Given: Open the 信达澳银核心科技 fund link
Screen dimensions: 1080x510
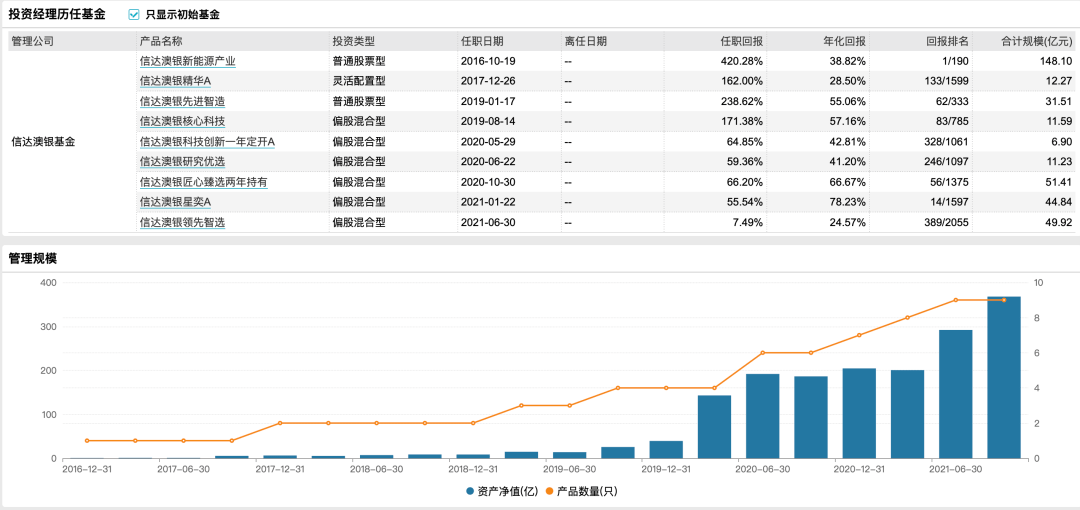Looking at the screenshot, I should coord(182,121).
